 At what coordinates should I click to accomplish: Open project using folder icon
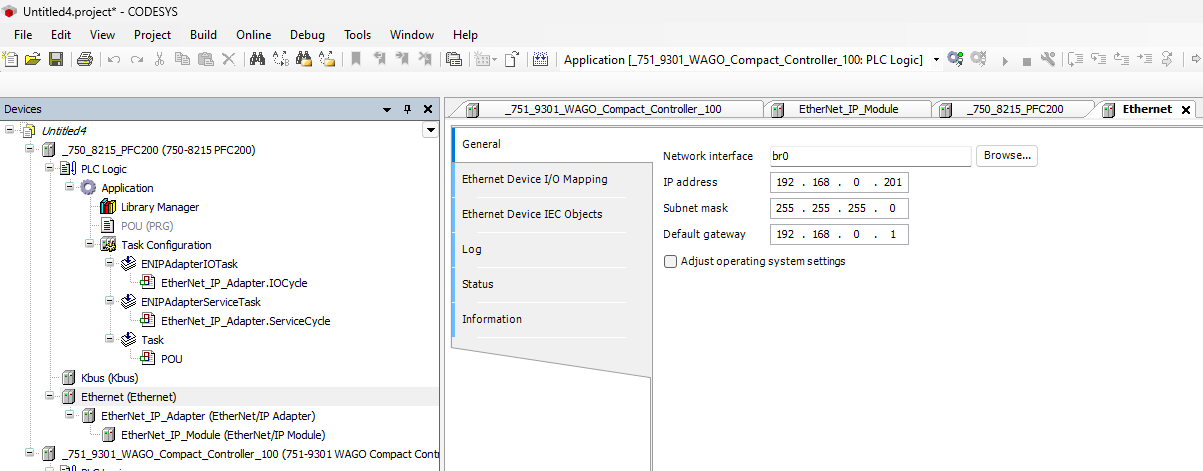pyautogui.click(x=33, y=59)
